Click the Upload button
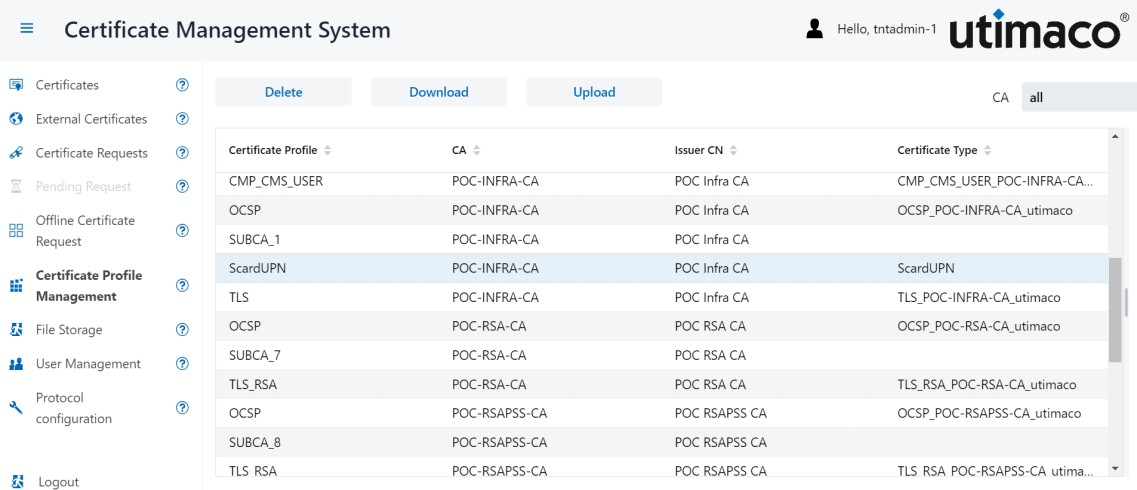Viewport: 1137px width, 490px height. tap(594, 92)
